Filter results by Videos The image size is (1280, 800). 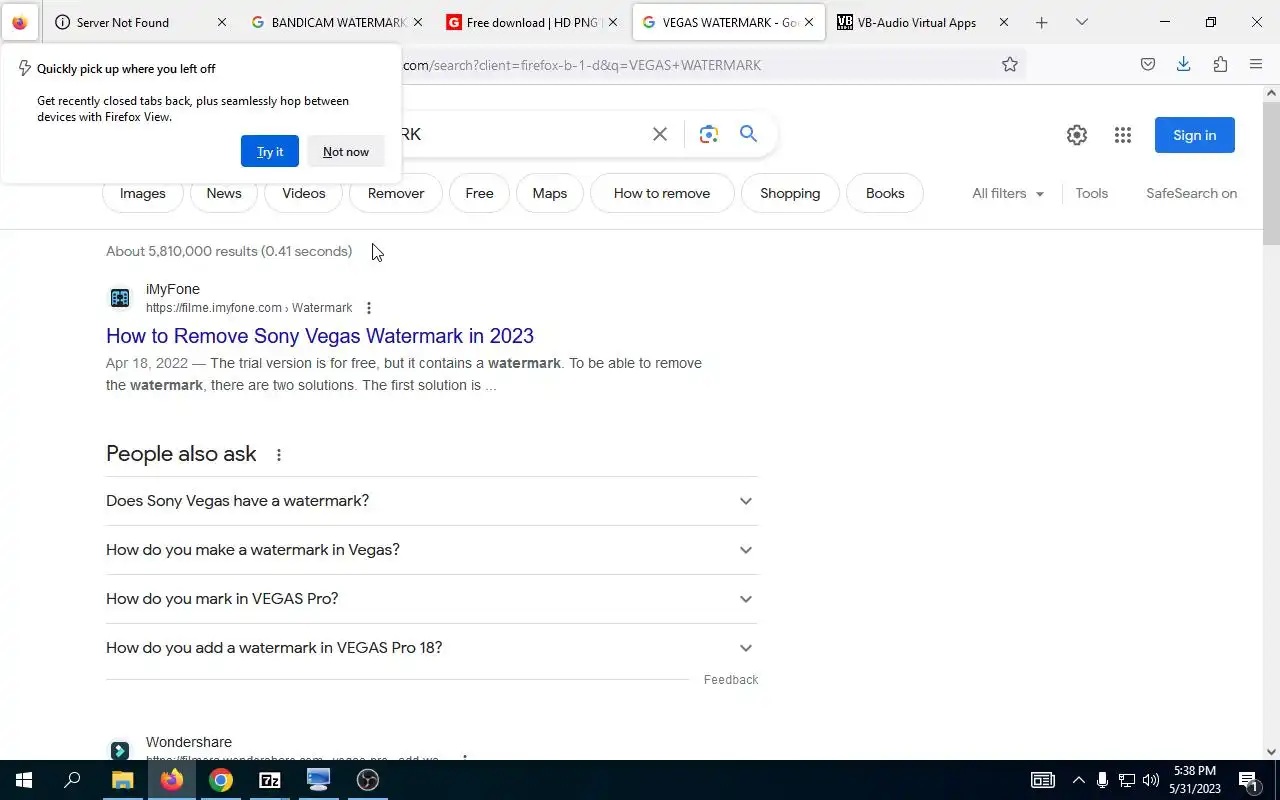pyautogui.click(x=304, y=193)
